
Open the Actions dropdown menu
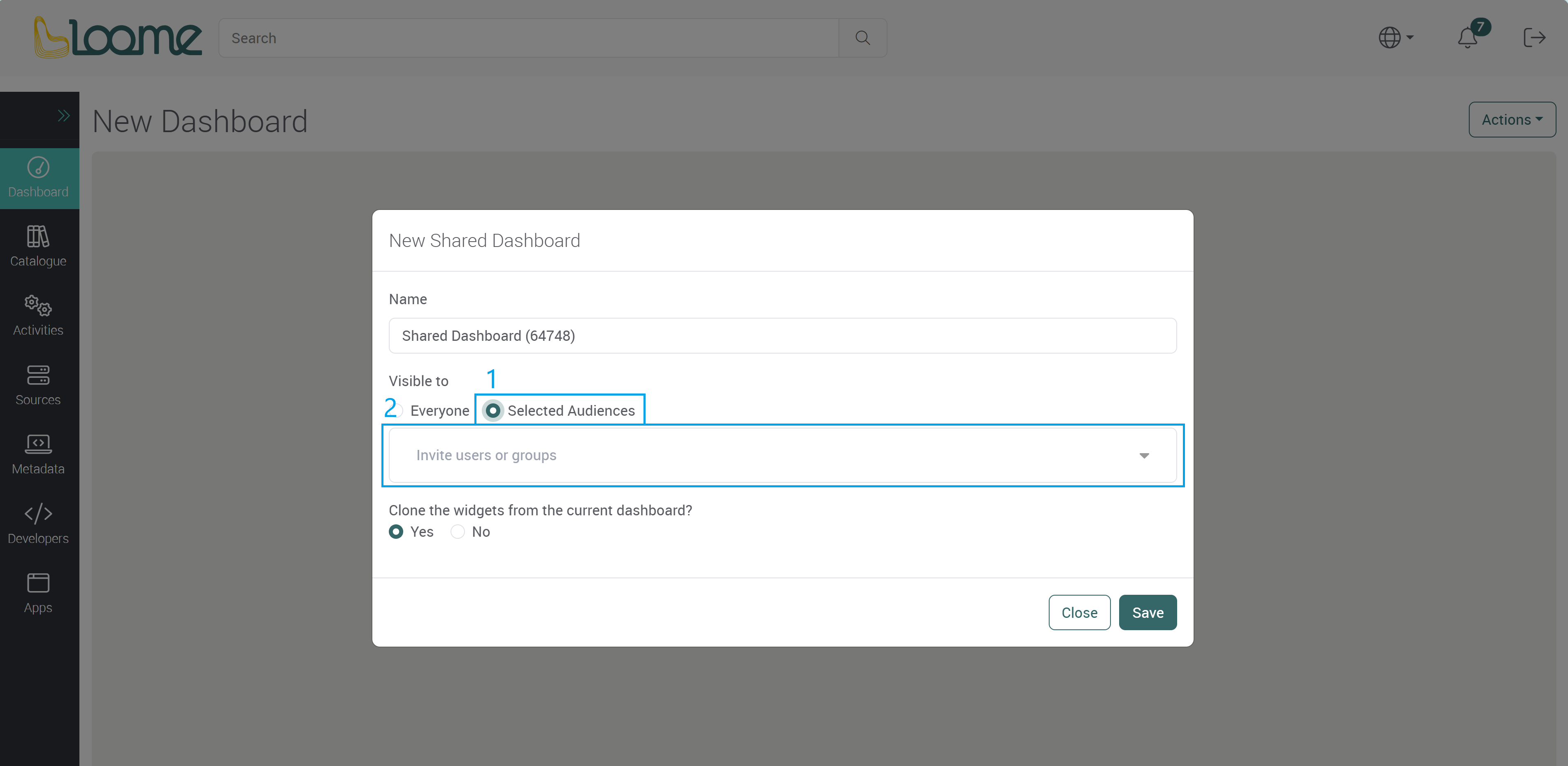pos(1512,119)
